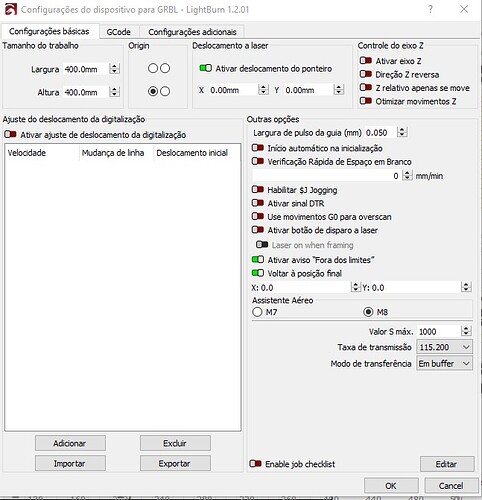Click the Velocidade column header
Image resolution: width=482 pixels, height=500 pixels.
coord(42,153)
